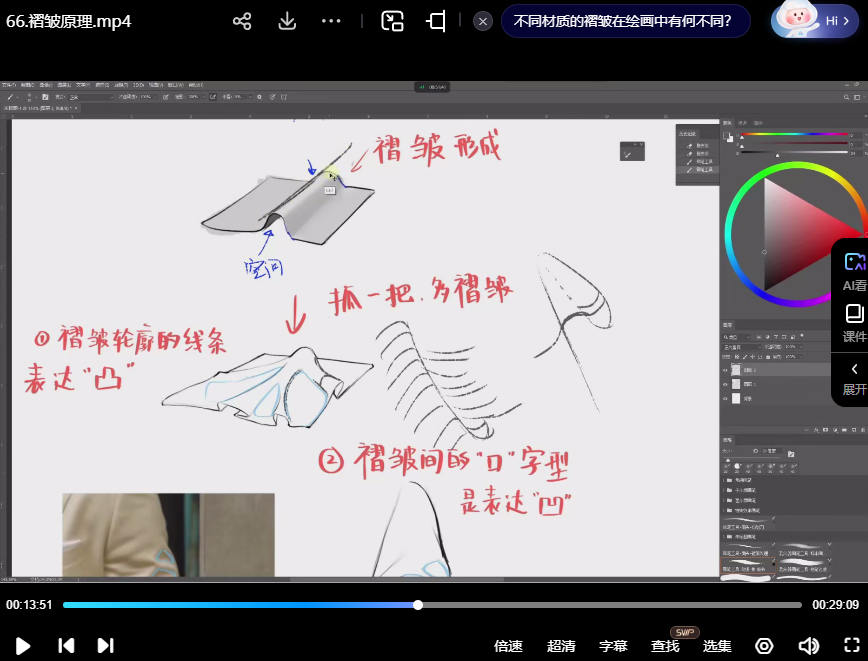
Task: Open the 选集 episode list
Action: [x=717, y=646]
